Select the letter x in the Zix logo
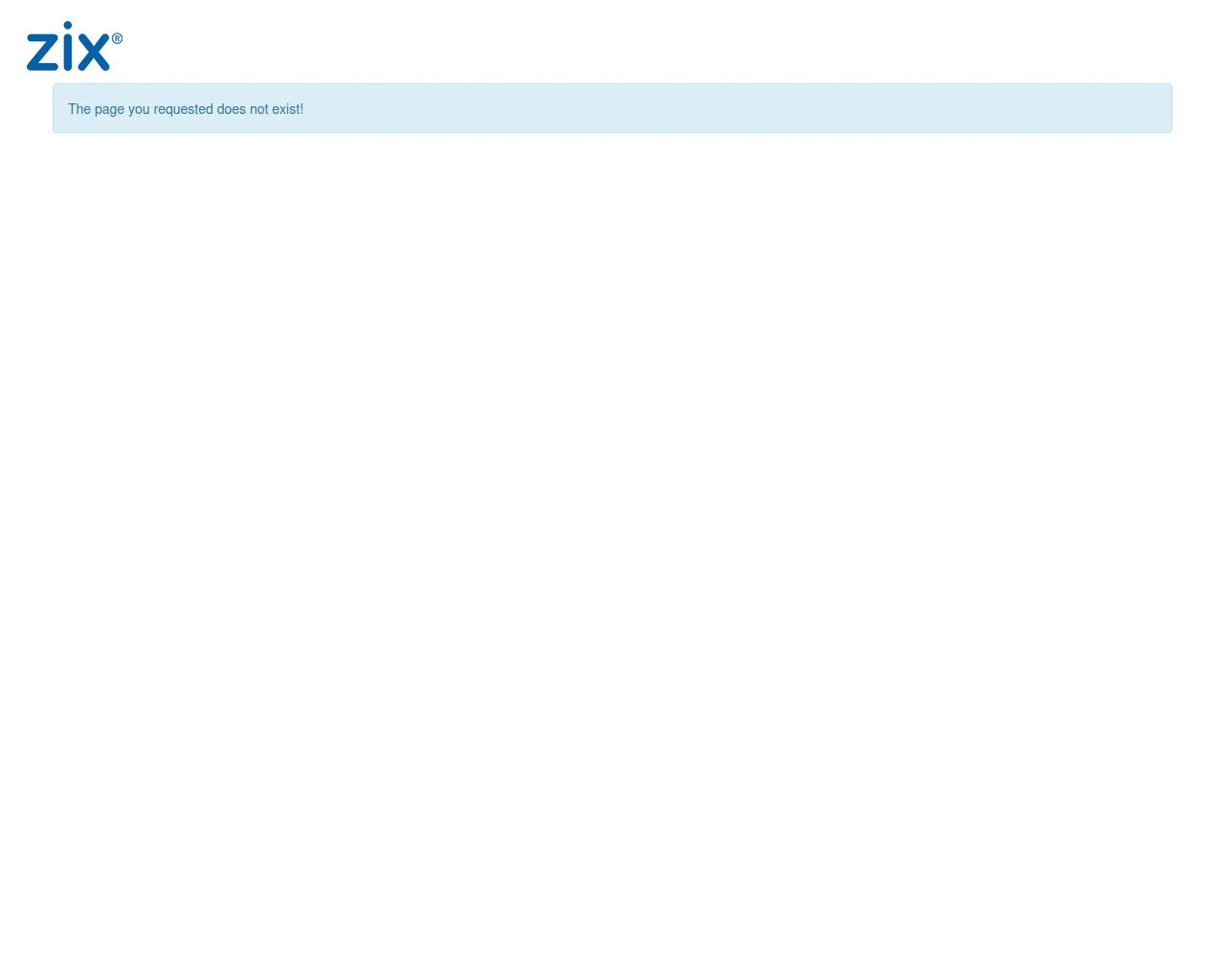 pos(93,50)
